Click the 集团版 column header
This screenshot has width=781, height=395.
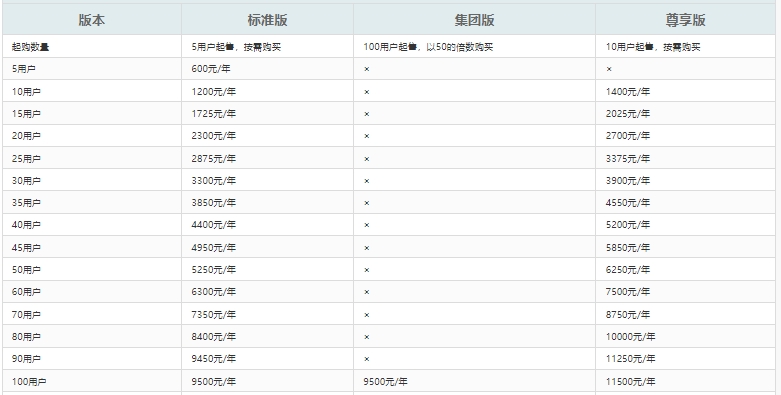[x=474, y=20]
